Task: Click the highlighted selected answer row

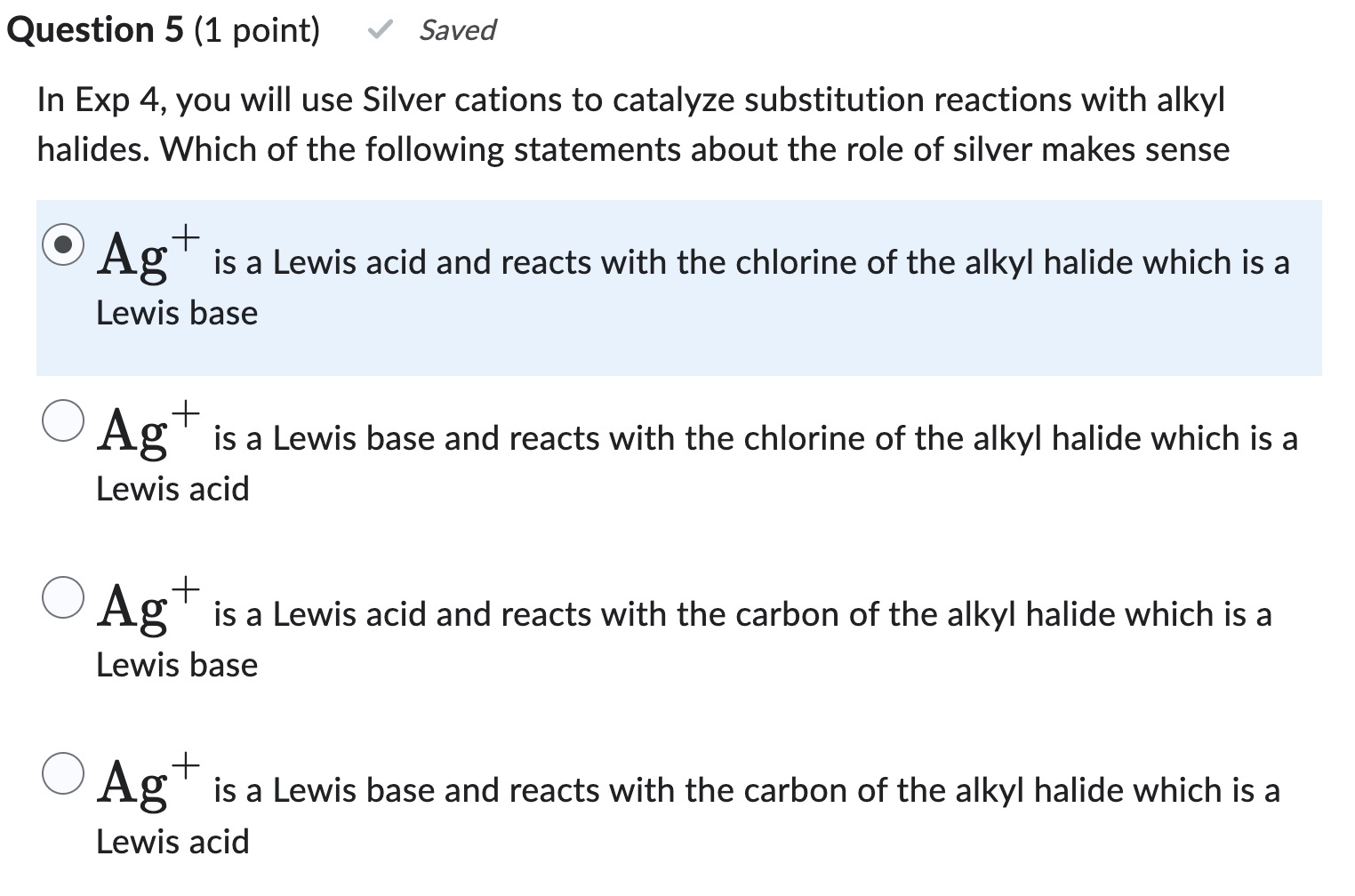Action: coord(676,284)
